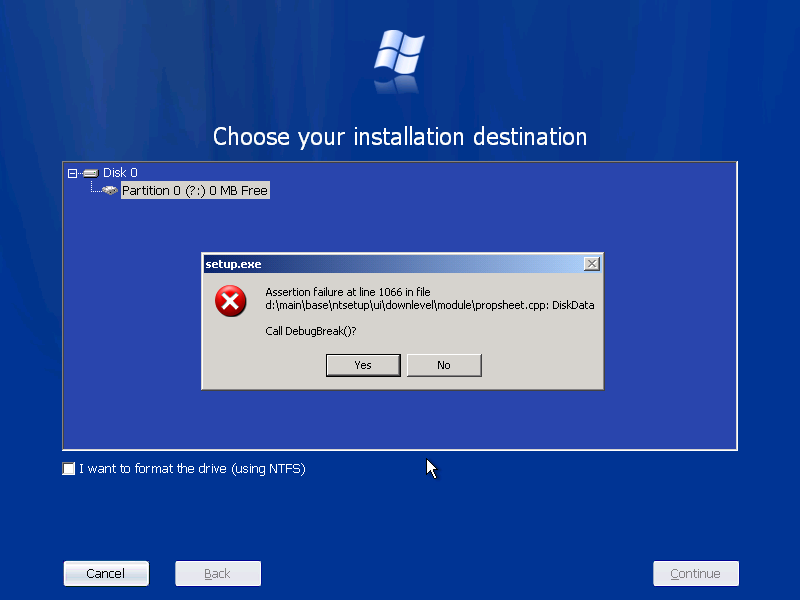
Task: Enable the format drive using NTFS checkbox
Action: 68,468
